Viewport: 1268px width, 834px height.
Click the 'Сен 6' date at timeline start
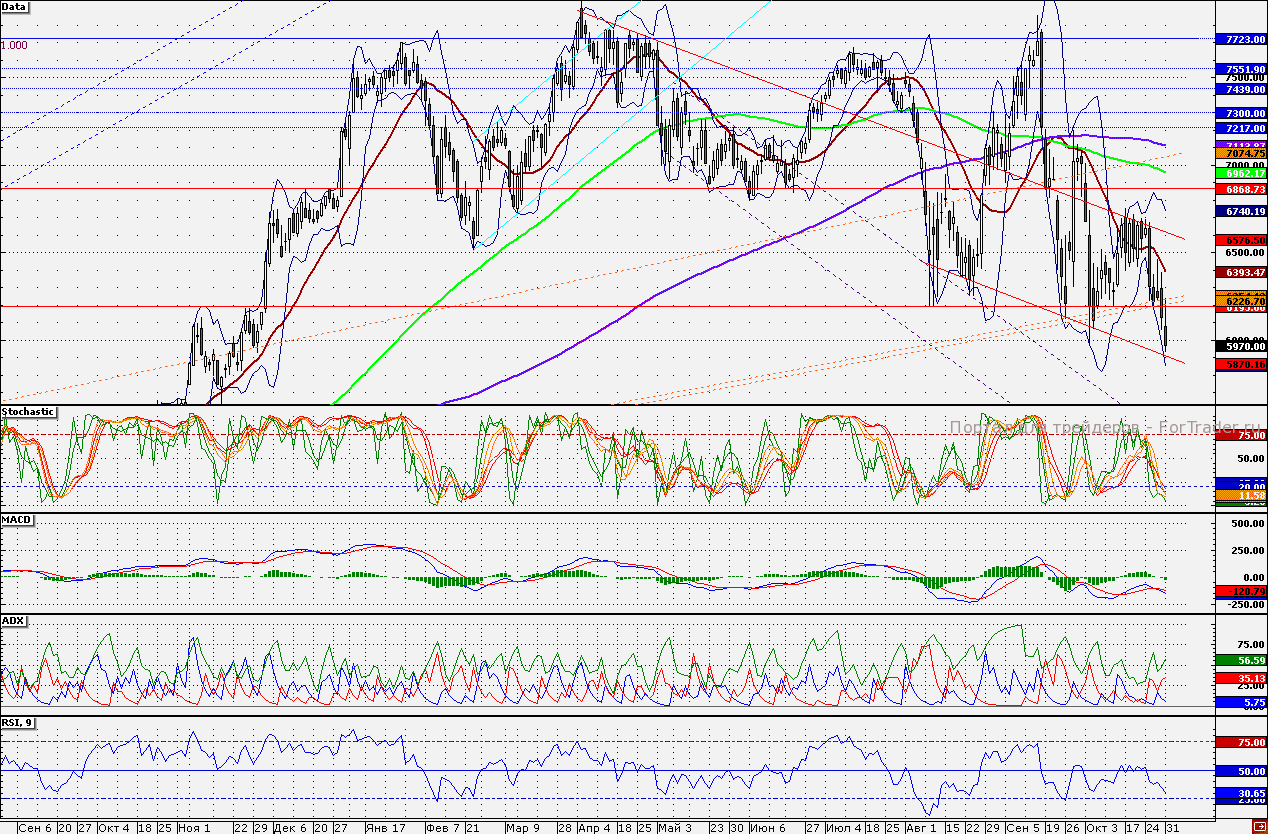coord(34,828)
